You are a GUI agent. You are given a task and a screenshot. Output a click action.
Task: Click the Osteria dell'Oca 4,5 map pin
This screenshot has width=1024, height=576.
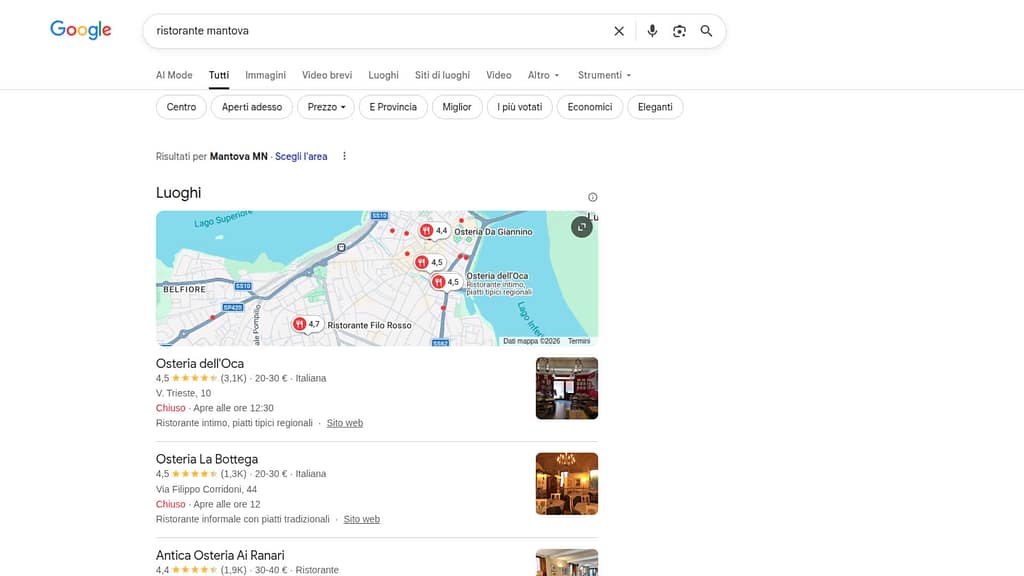pos(446,282)
